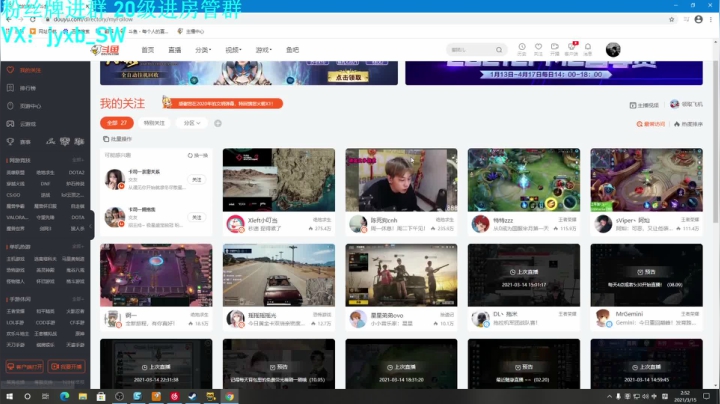The height and width of the screenshot is (404, 720).
Task: Open DNF category in sidebar
Action: [x=45, y=184]
